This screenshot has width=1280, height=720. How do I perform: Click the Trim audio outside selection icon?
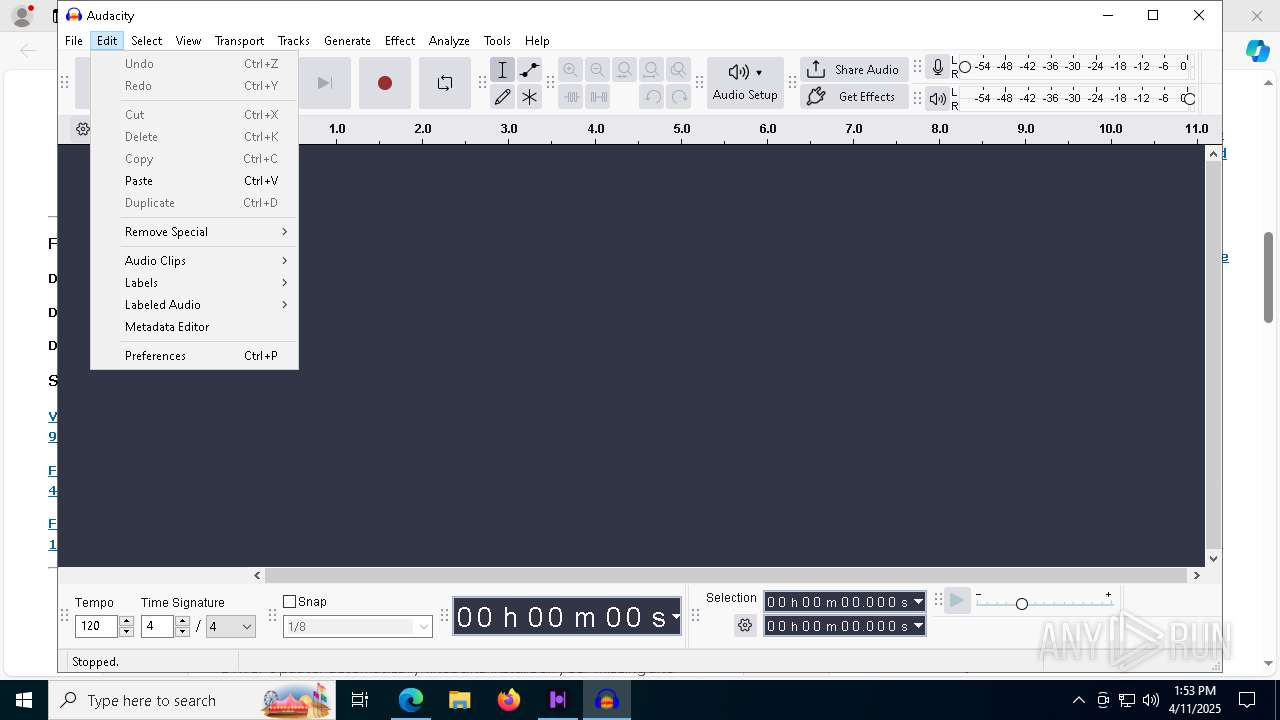point(571,97)
